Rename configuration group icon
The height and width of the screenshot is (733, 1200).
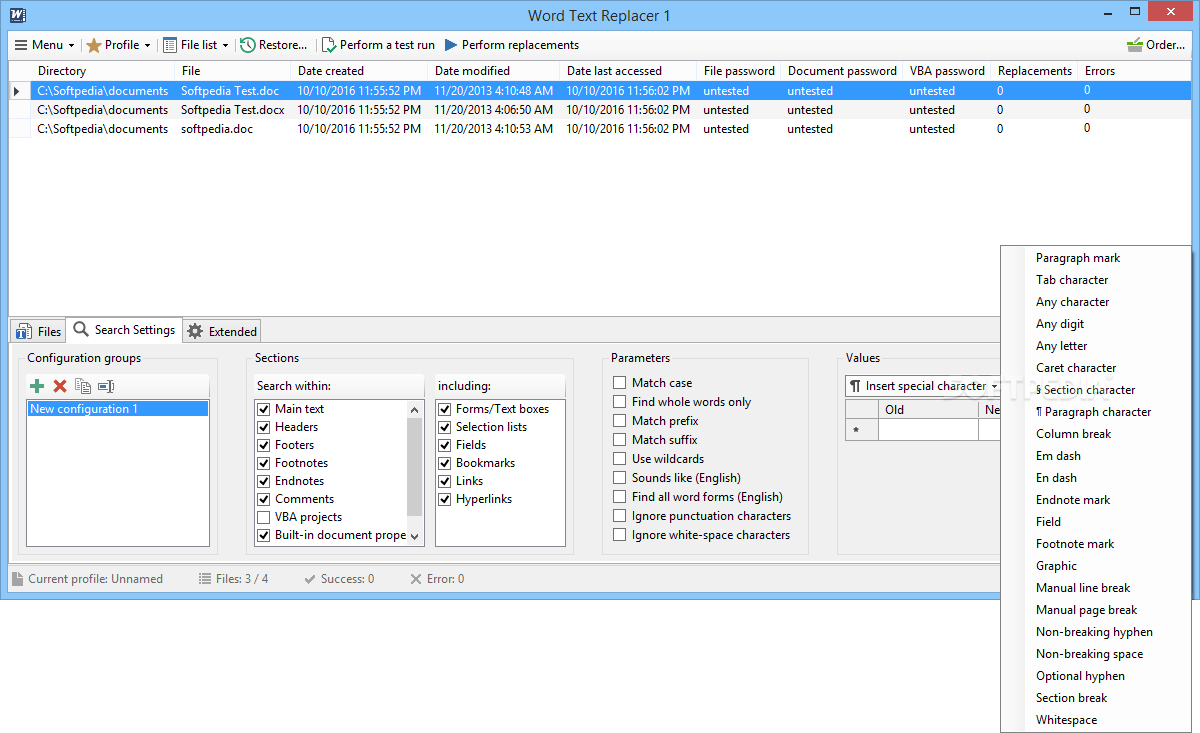(106, 386)
